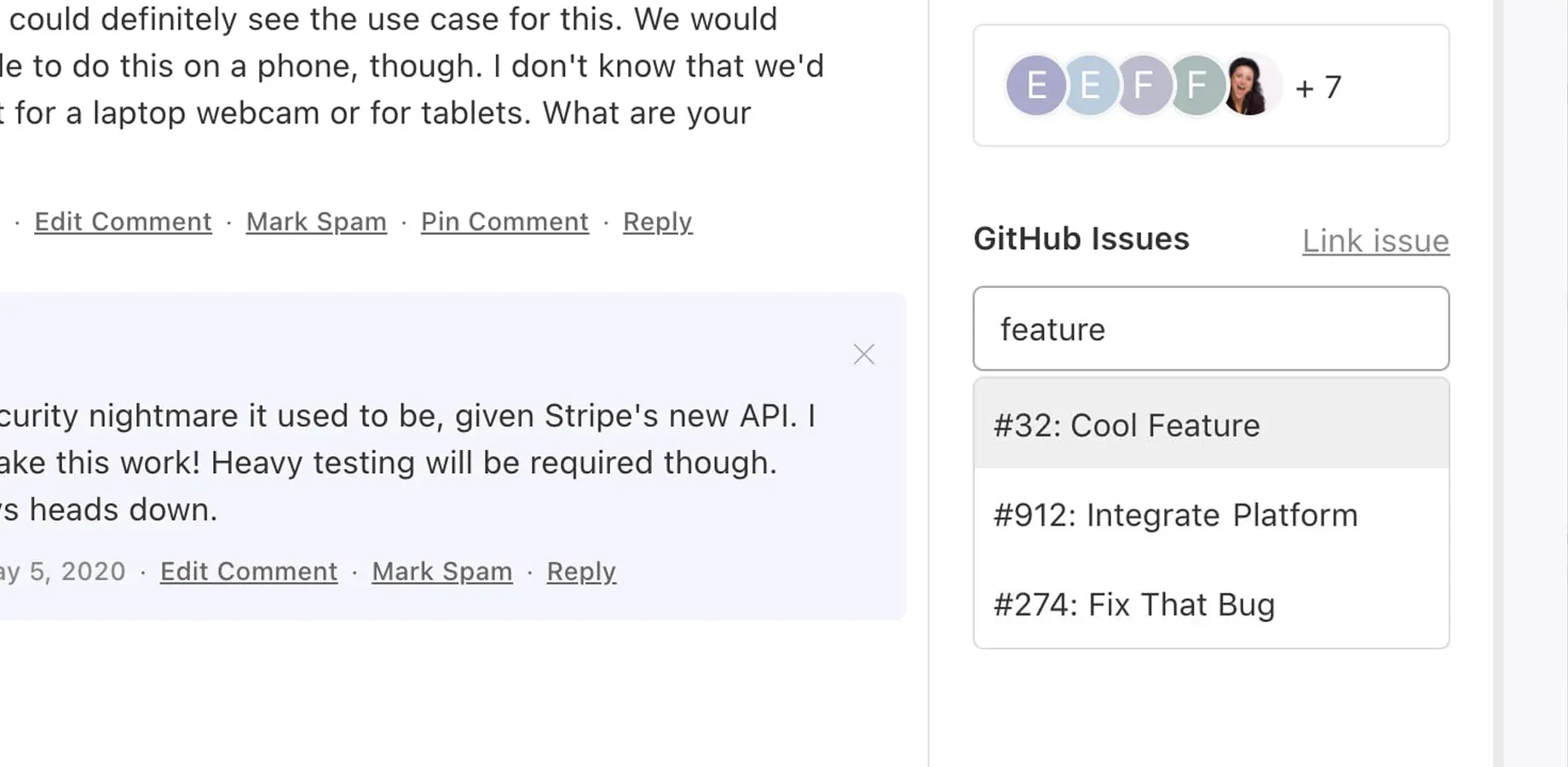This screenshot has width=1568, height=767.
Task: Open issue "#32: Cool Feature"
Action: click(1127, 425)
